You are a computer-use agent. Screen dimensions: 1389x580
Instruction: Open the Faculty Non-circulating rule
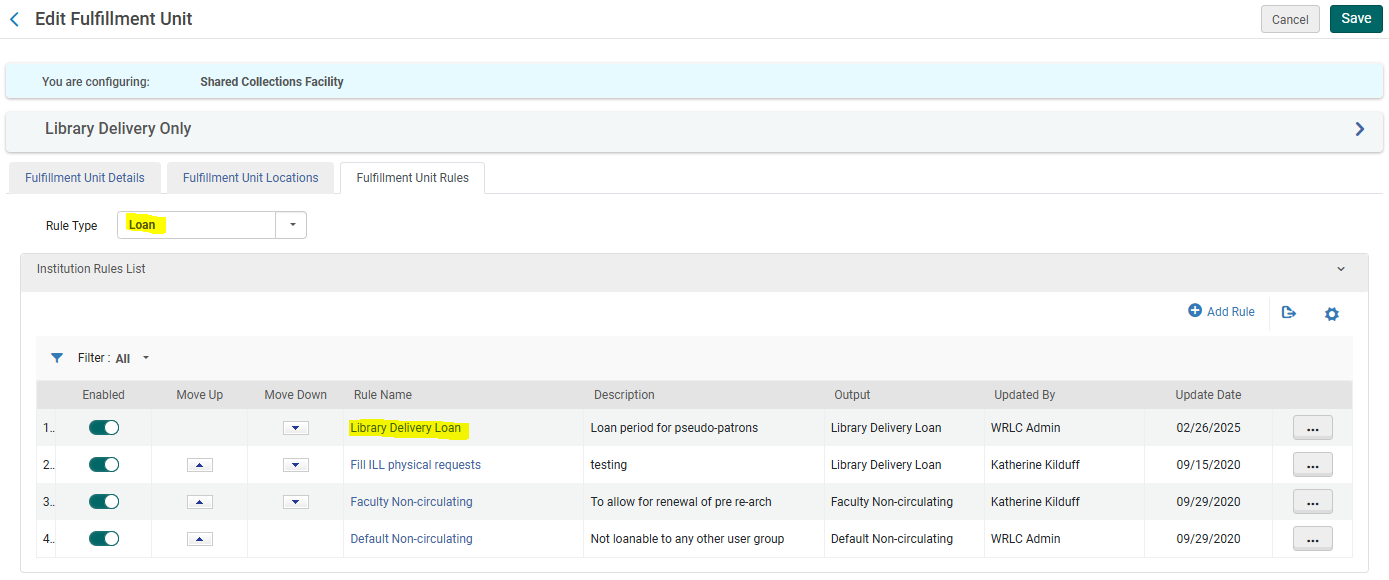pos(411,501)
